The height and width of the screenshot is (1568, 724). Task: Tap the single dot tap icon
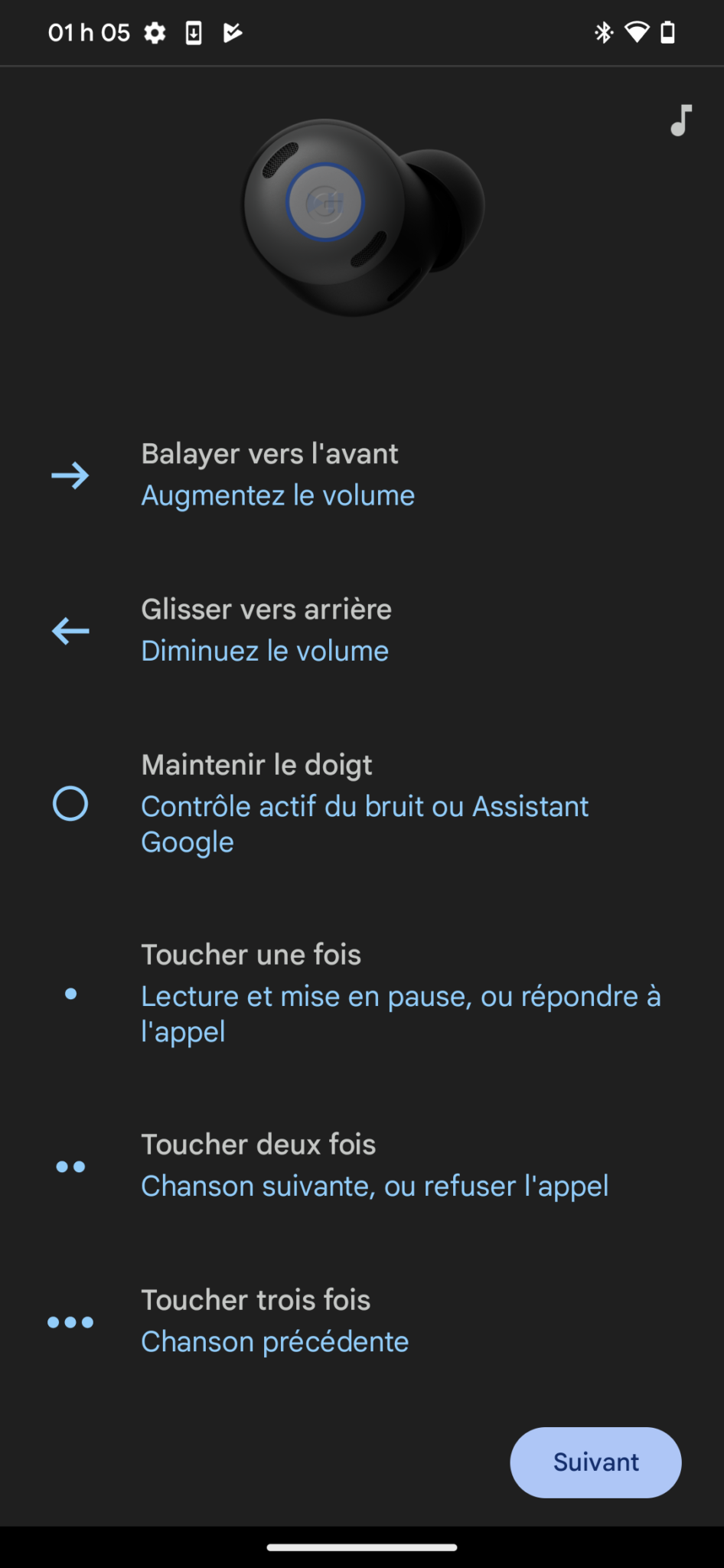(70, 994)
